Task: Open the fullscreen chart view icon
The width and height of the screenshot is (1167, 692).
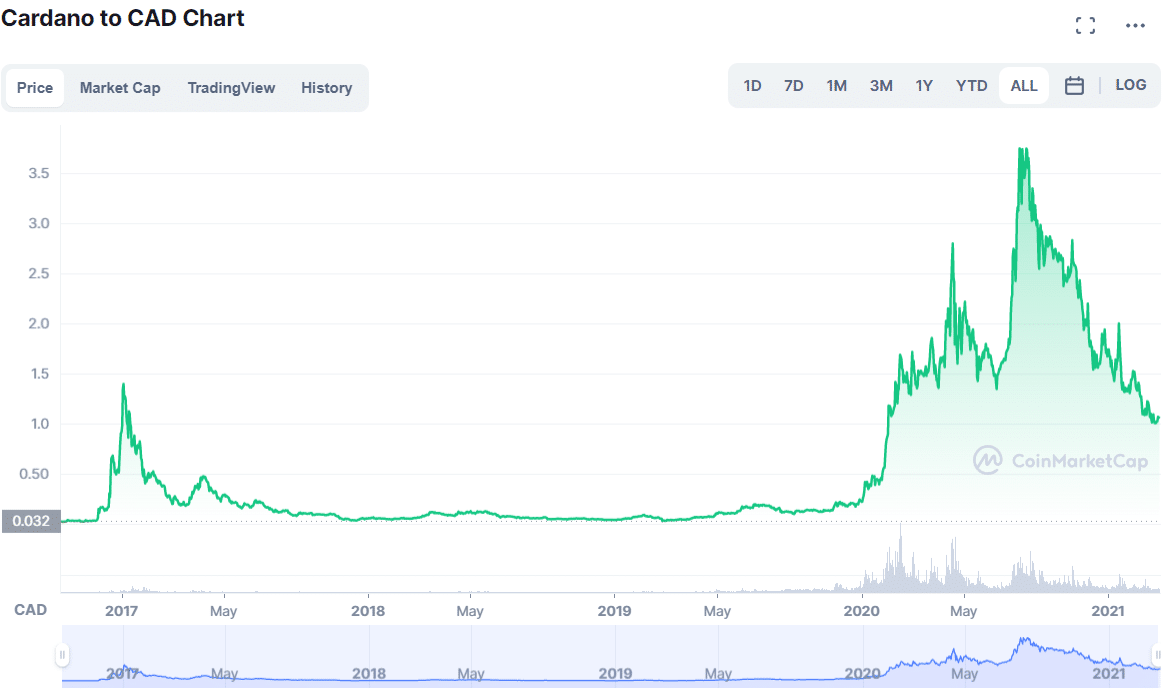Action: click(x=1085, y=26)
